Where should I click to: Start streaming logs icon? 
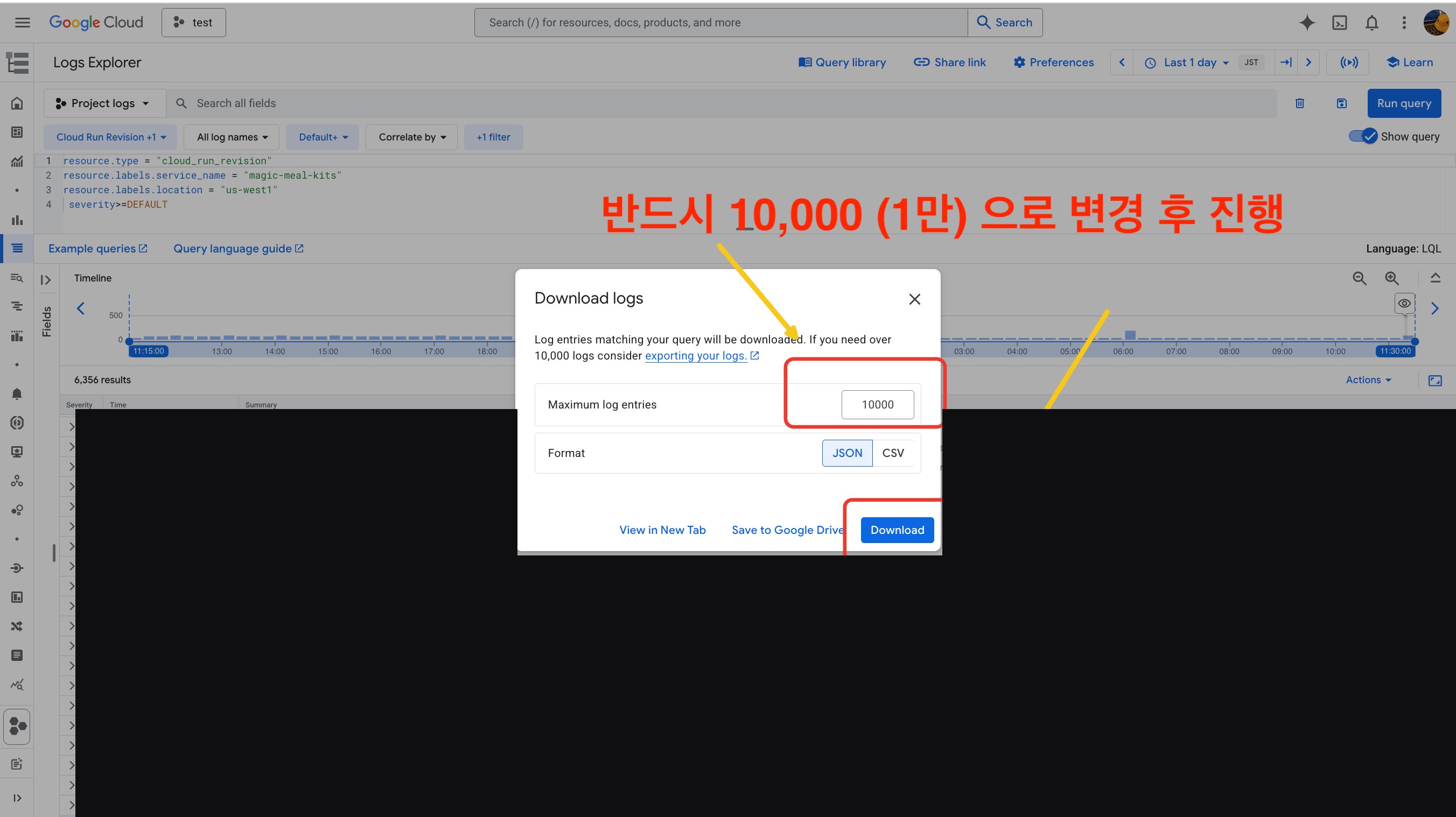(1349, 63)
